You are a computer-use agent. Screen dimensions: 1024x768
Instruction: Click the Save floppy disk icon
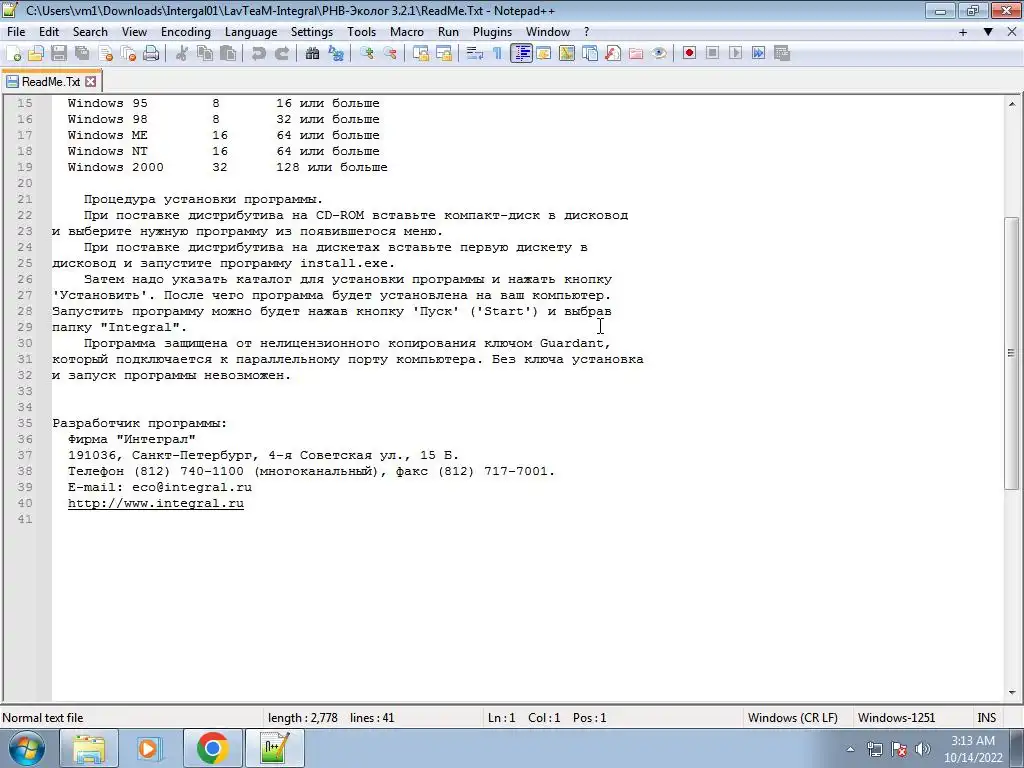click(59, 54)
